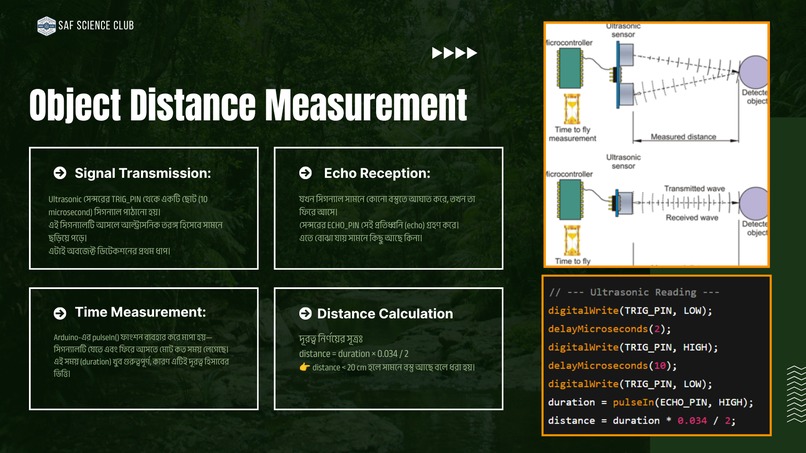806x453 pixels.
Task: Click the 'Echo Reception:' heading
Action: pos(377,173)
